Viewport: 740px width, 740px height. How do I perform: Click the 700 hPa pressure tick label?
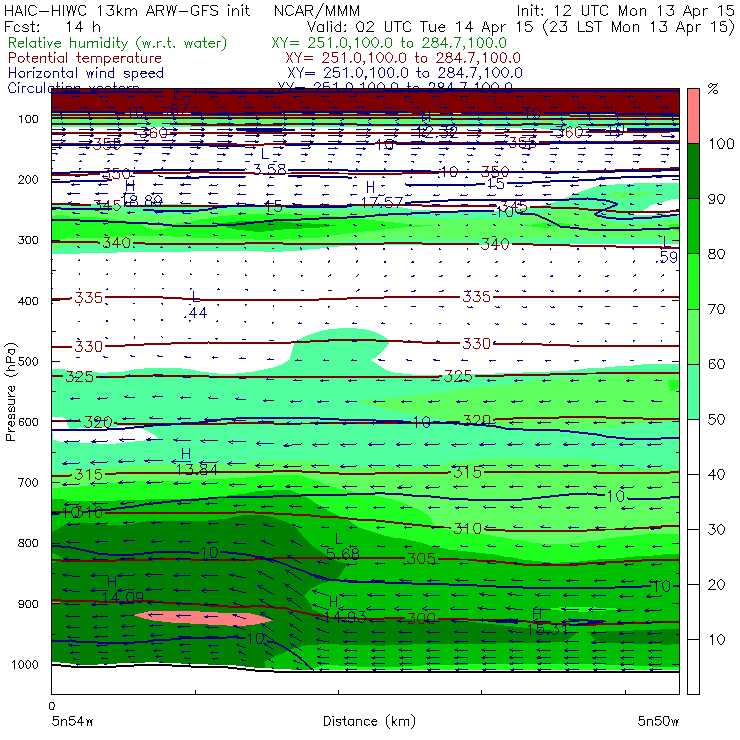point(28,482)
